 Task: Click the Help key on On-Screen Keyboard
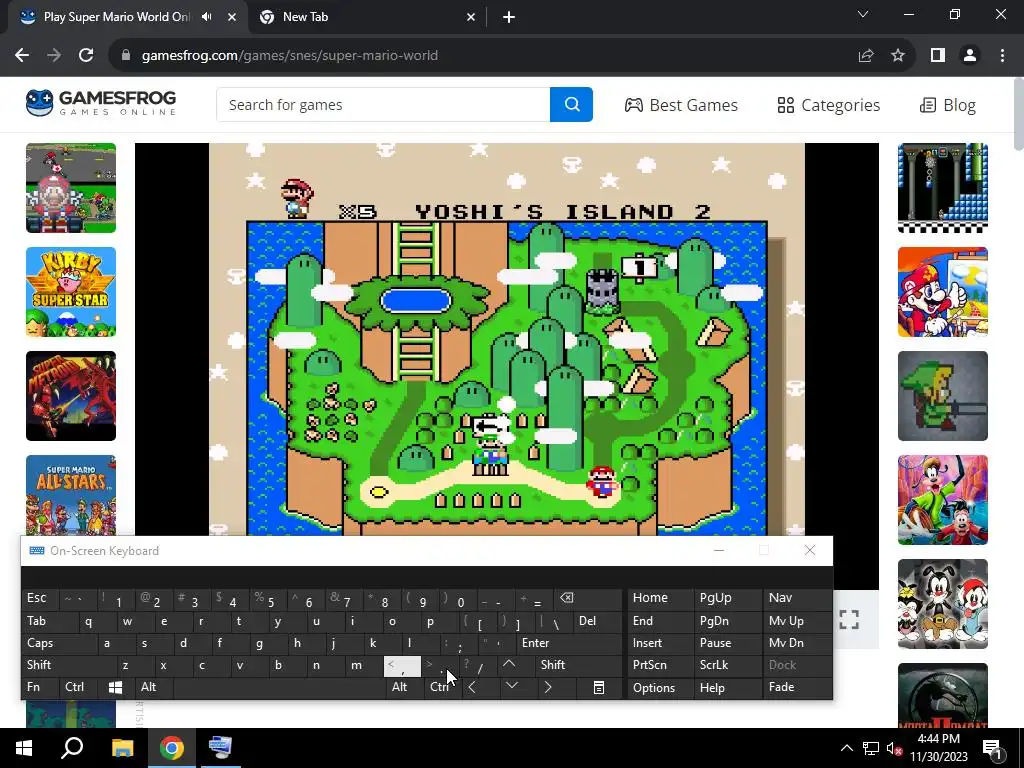727,687
